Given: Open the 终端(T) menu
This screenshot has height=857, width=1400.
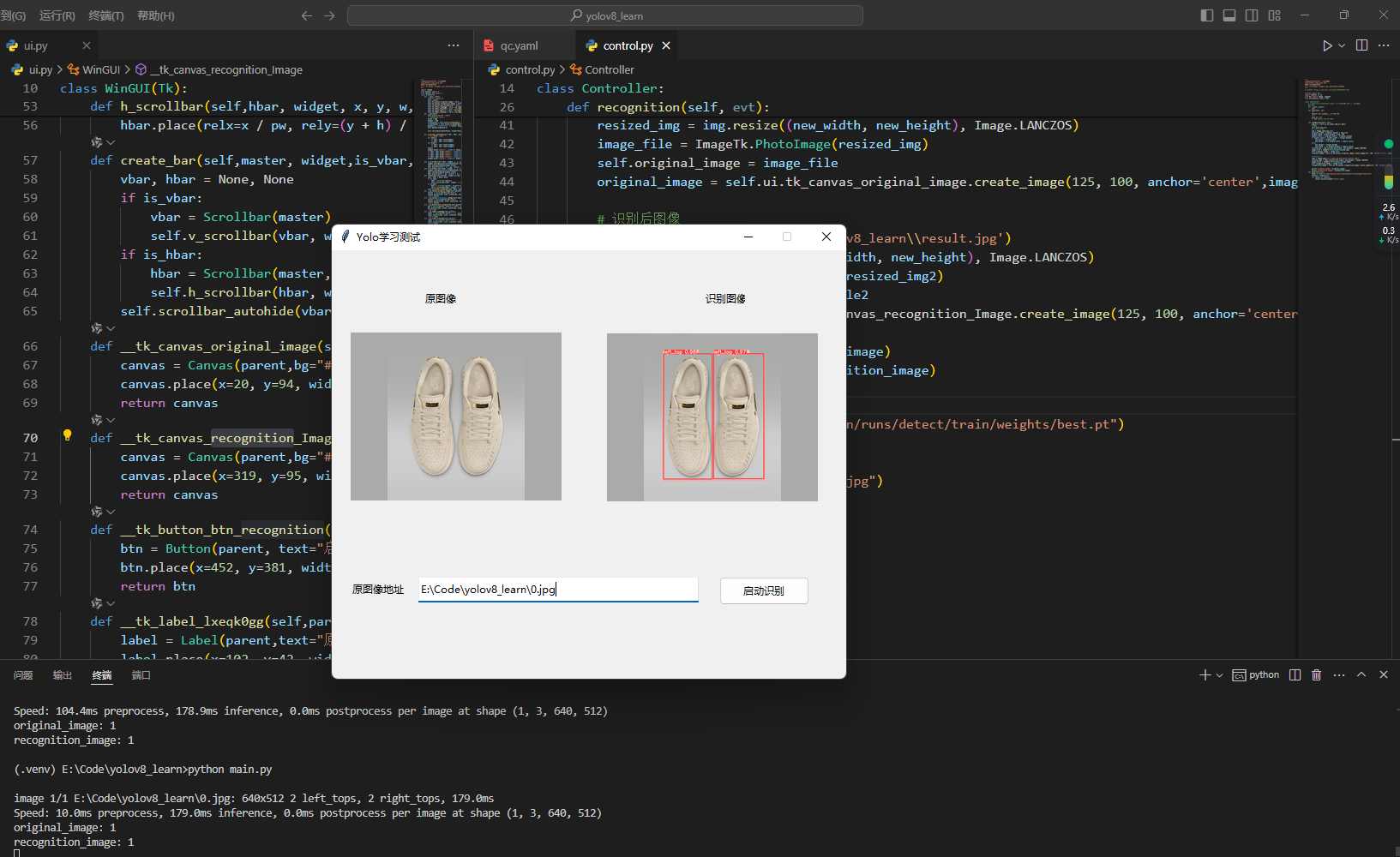Looking at the screenshot, I should point(106,15).
